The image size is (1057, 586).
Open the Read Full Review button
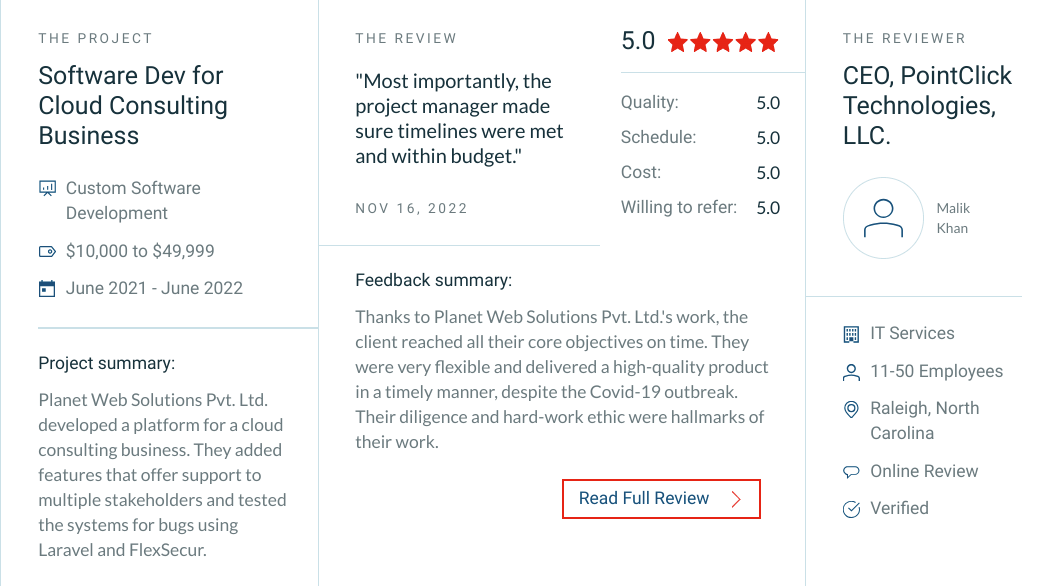point(661,499)
